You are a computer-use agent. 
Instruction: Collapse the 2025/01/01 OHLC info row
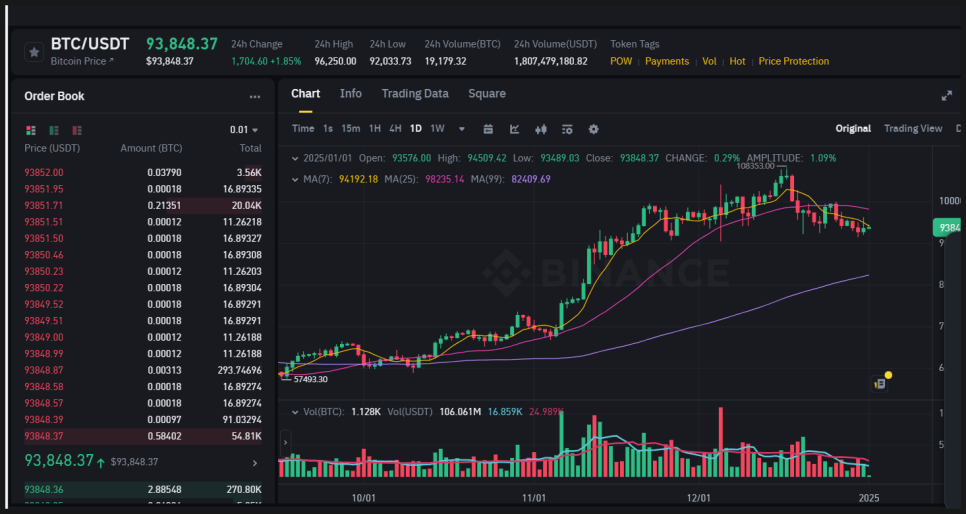pyautogui.click(x=295, y=158)
